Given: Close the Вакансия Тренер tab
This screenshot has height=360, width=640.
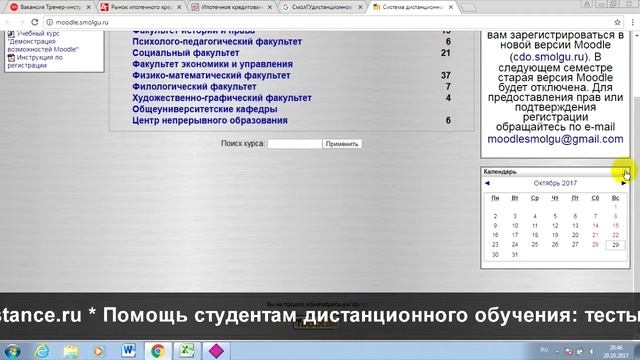Looking at the screenshot, I should pyautogui.click(x=89, y=7).
